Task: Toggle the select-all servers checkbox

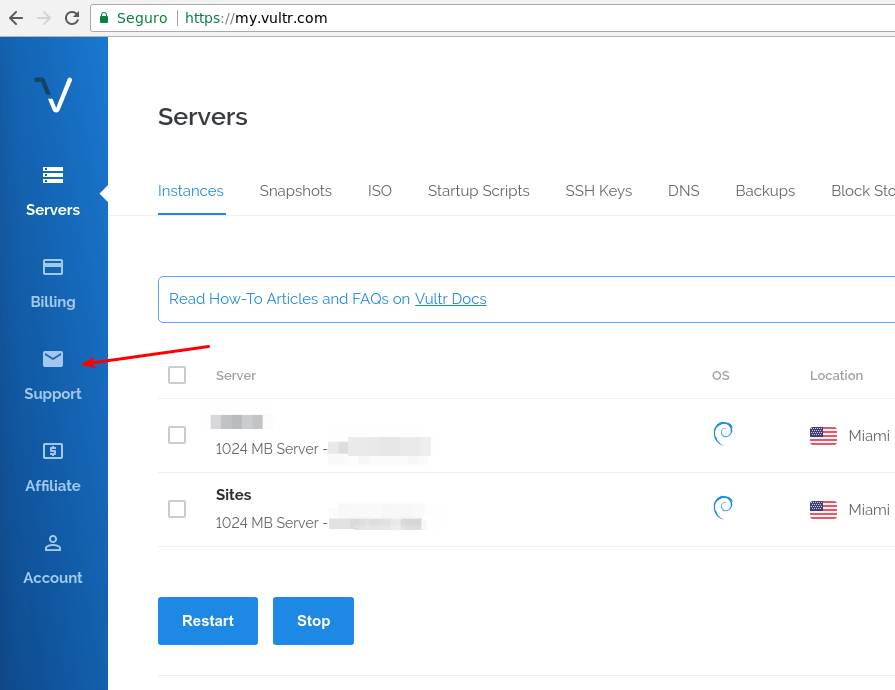Action: point(177,375)
